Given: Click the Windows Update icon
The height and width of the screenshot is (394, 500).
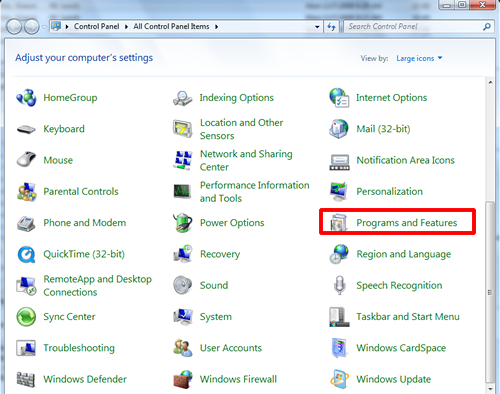Looking at the screenshot, I should pos(339,379).
